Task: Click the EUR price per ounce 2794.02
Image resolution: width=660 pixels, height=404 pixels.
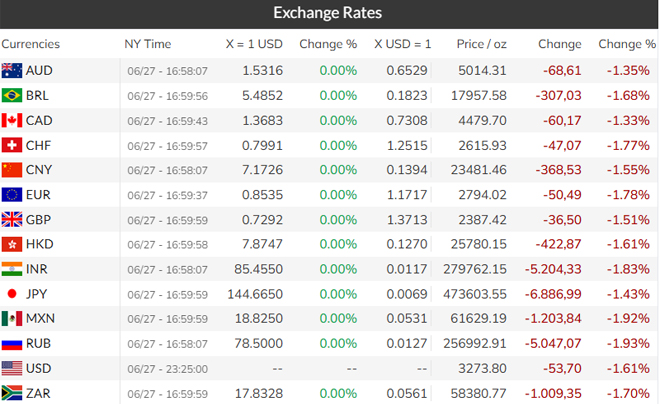Action: 482,195
